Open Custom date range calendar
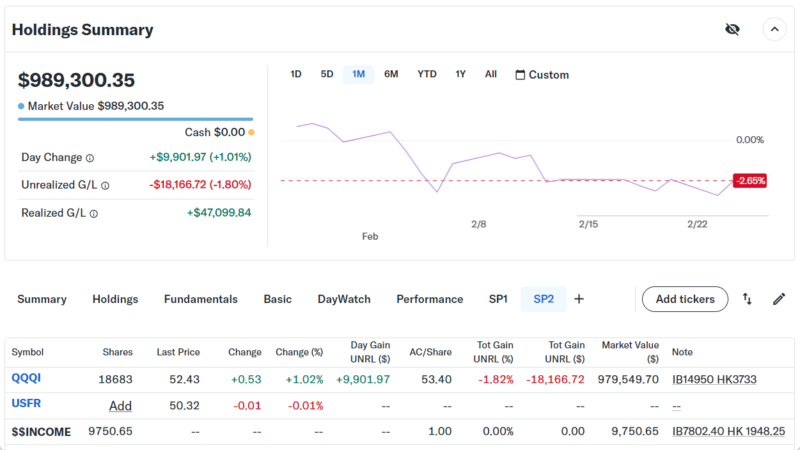This screenshot has width=800, height=450. coord(542,75)
